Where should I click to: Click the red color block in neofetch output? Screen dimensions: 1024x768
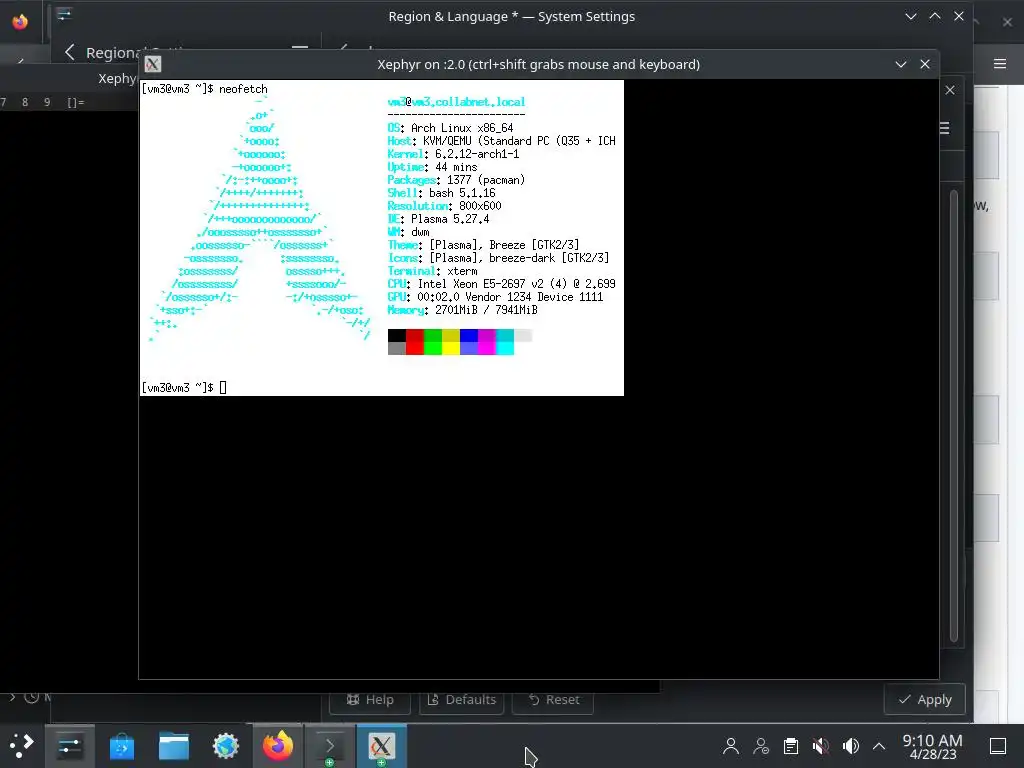(415, 342)
